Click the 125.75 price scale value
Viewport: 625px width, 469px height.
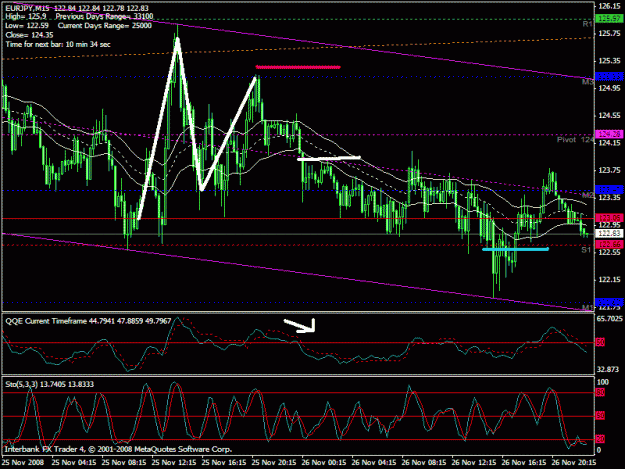point(609,33)
